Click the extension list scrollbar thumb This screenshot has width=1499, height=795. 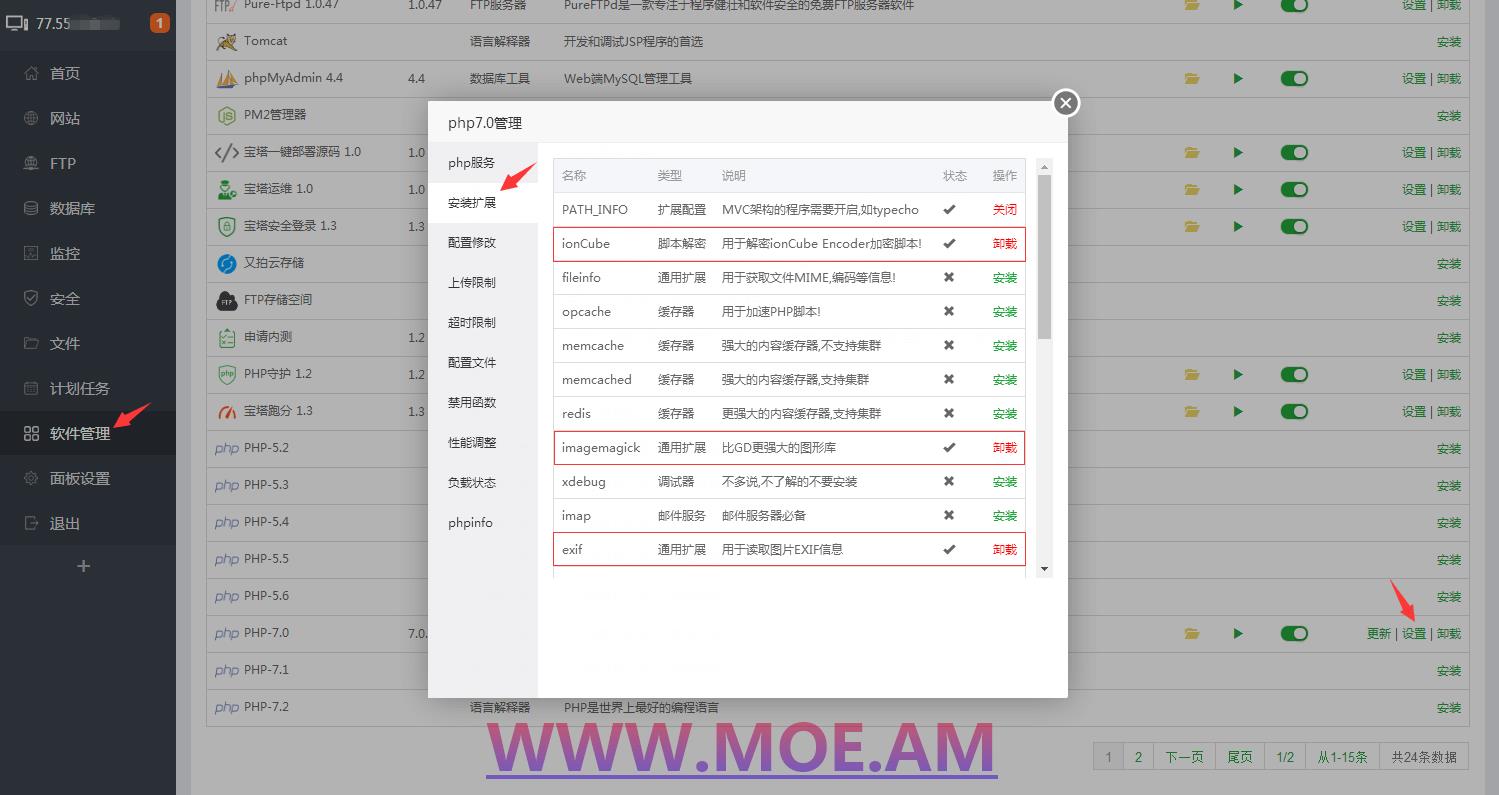(1044, 257)
